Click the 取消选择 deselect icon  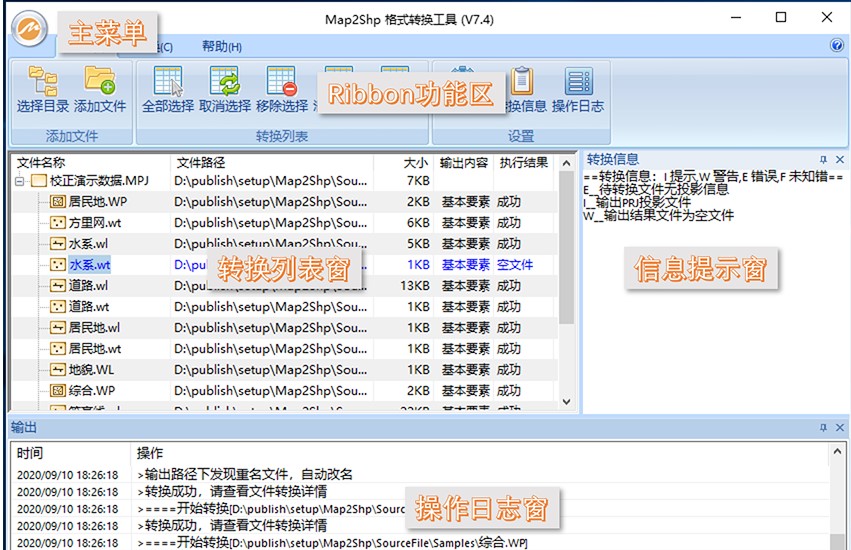tap(224, 82)
